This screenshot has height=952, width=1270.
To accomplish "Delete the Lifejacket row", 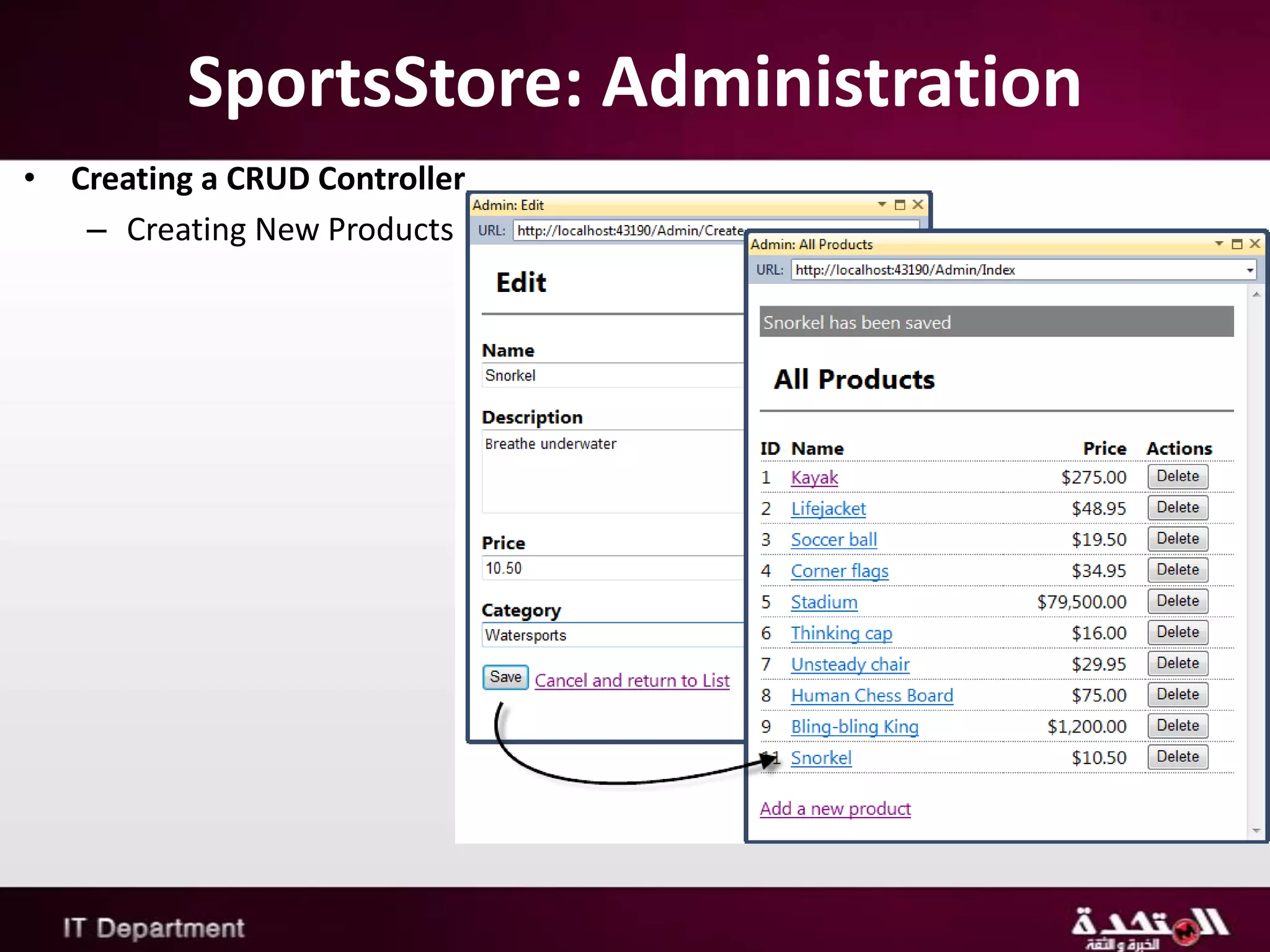I will pyautogui.click(x=1178, y=508).
